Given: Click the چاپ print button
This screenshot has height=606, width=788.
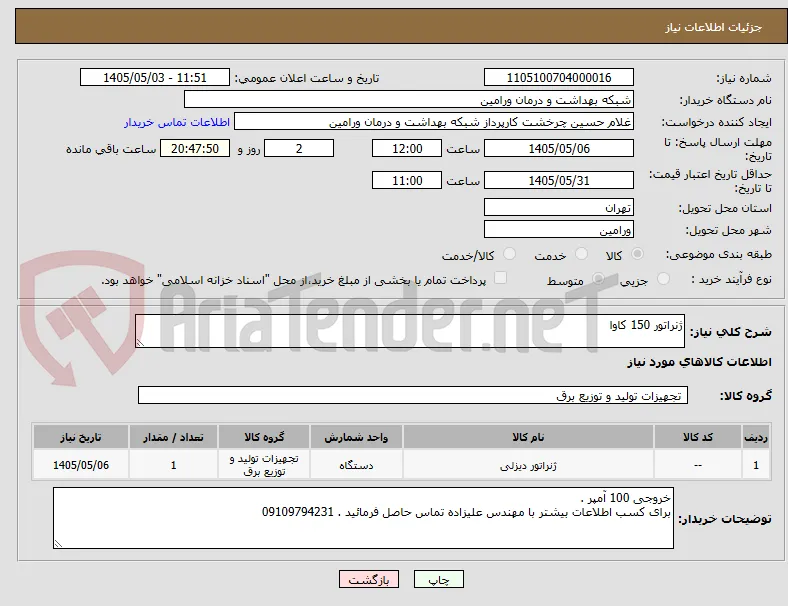Looking at the screenshot, I should tap(439, 579).
